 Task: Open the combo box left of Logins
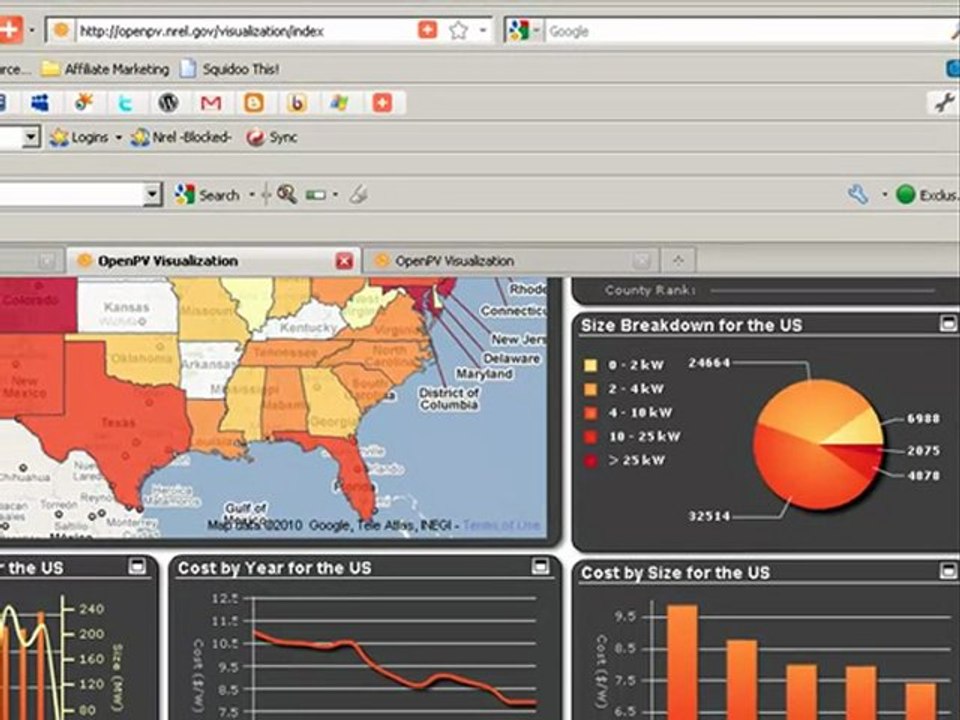click(31, 137)
